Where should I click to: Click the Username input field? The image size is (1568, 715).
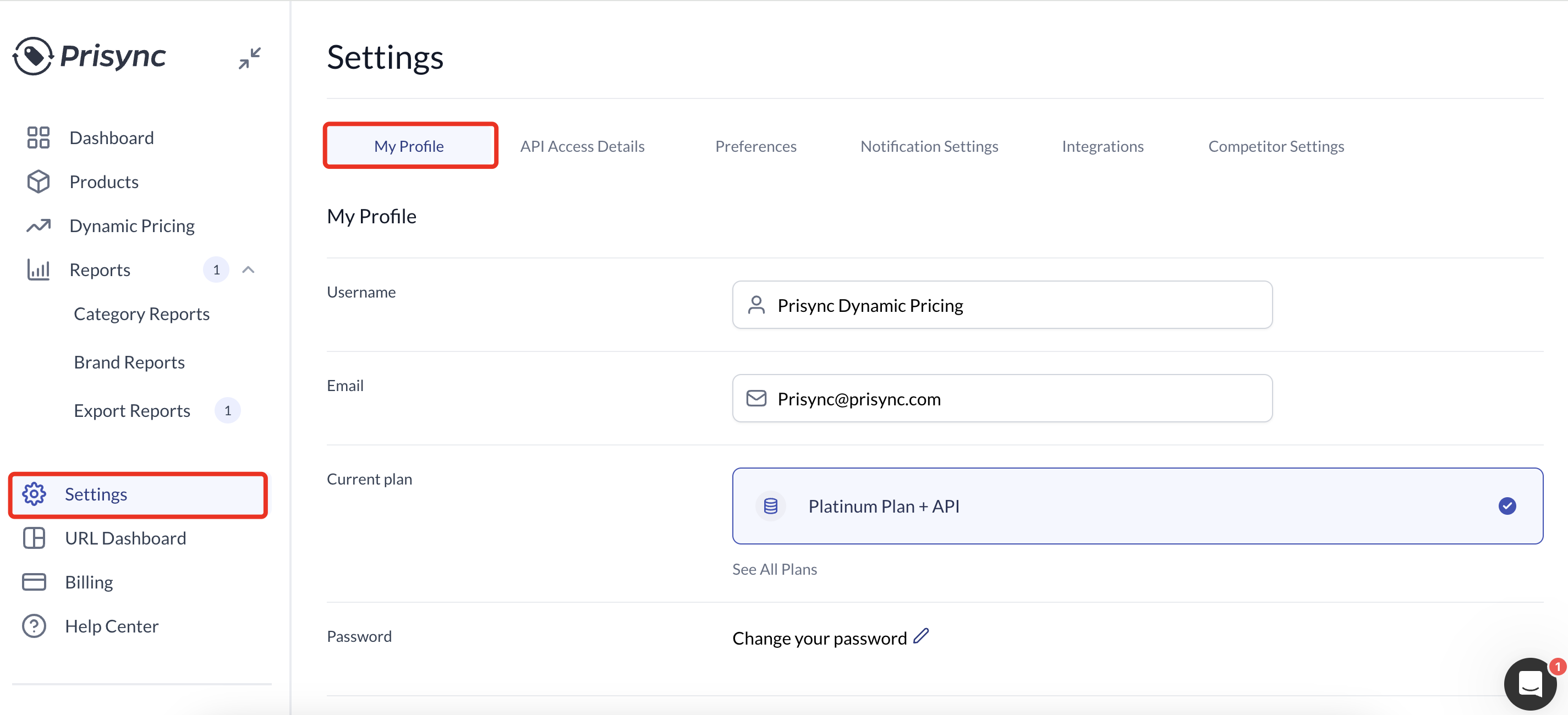(1002, 305)
